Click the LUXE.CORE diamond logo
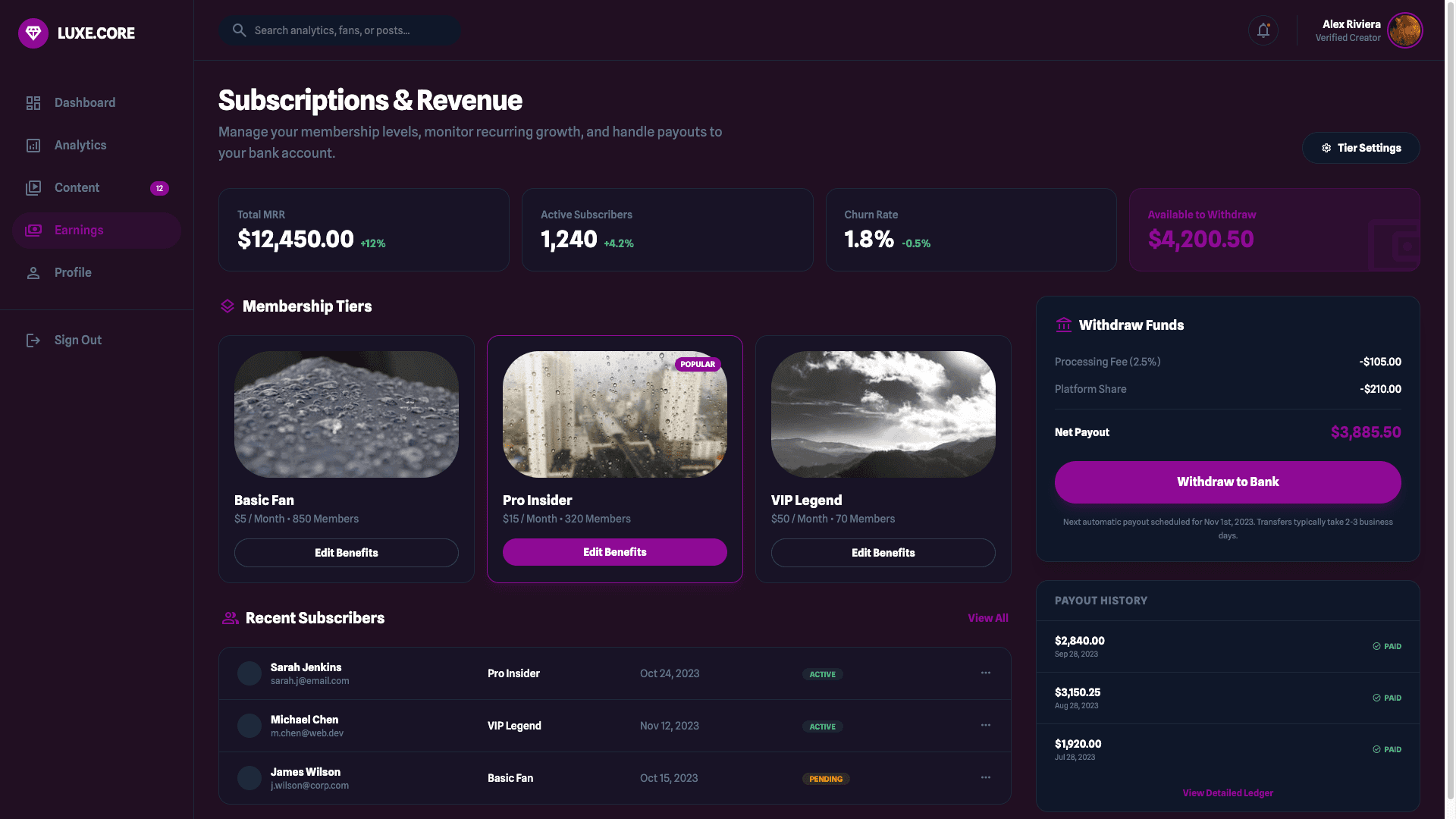 (x=33, y=33)
